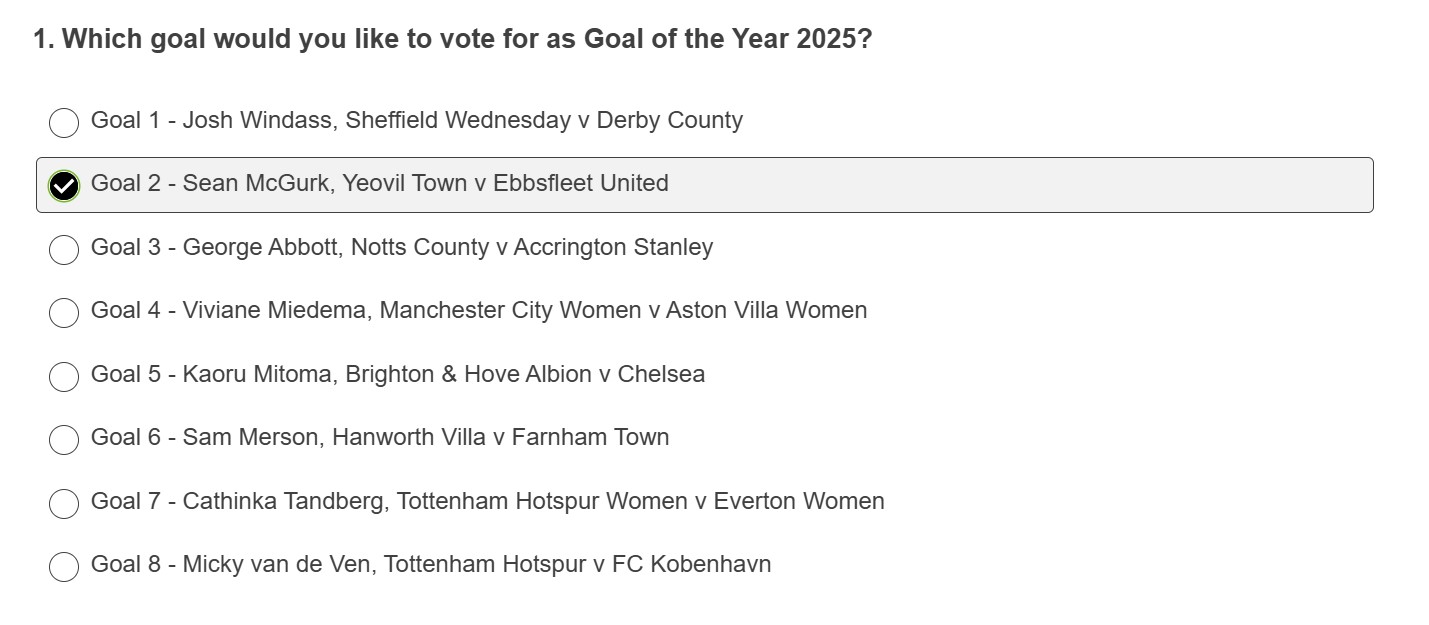Click the 'Goal 1 - Josh Windass' name text
The image size is (1429, 625).
pyautogui.click(x=213, y=121)
